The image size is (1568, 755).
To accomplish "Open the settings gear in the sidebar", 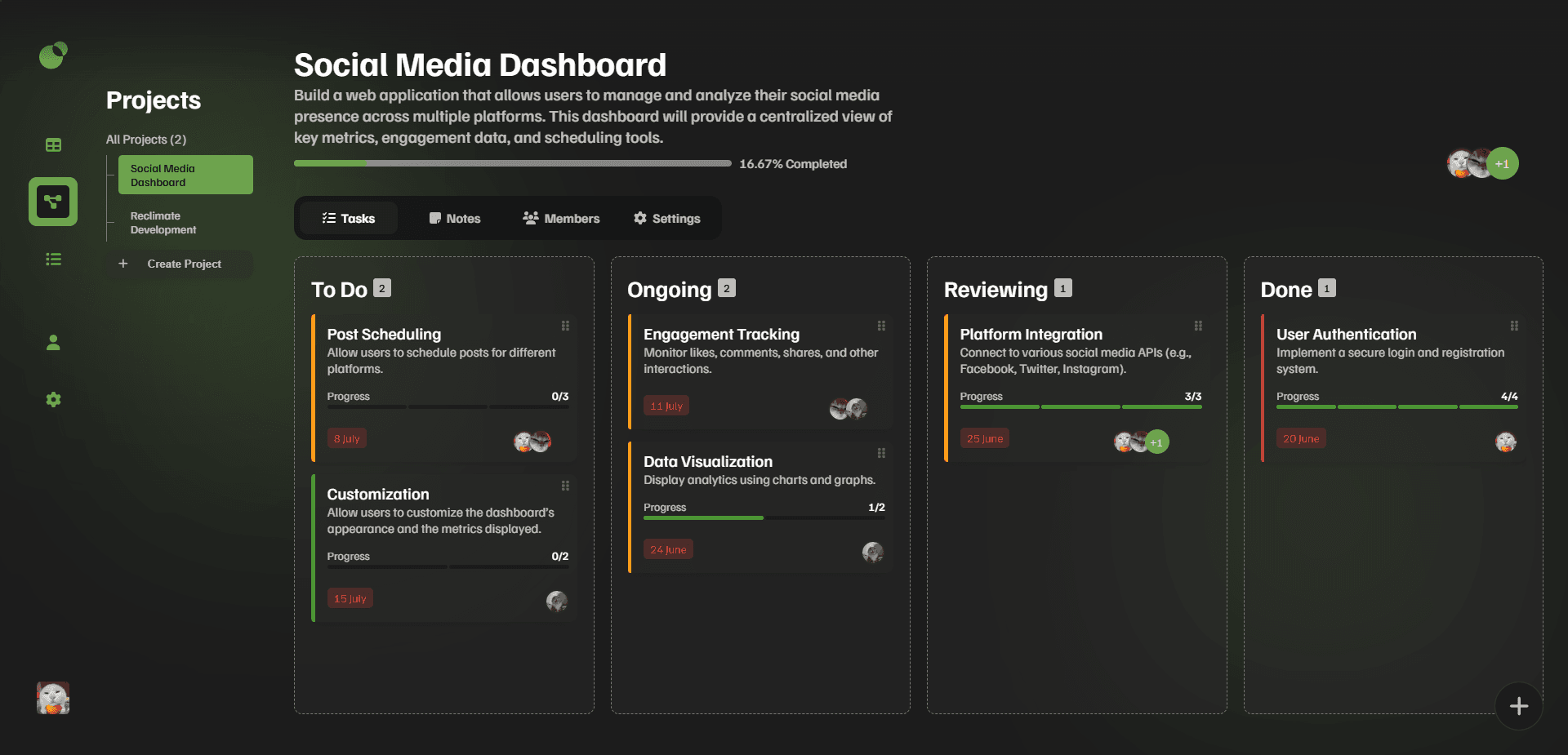I will tap(52, 399).
